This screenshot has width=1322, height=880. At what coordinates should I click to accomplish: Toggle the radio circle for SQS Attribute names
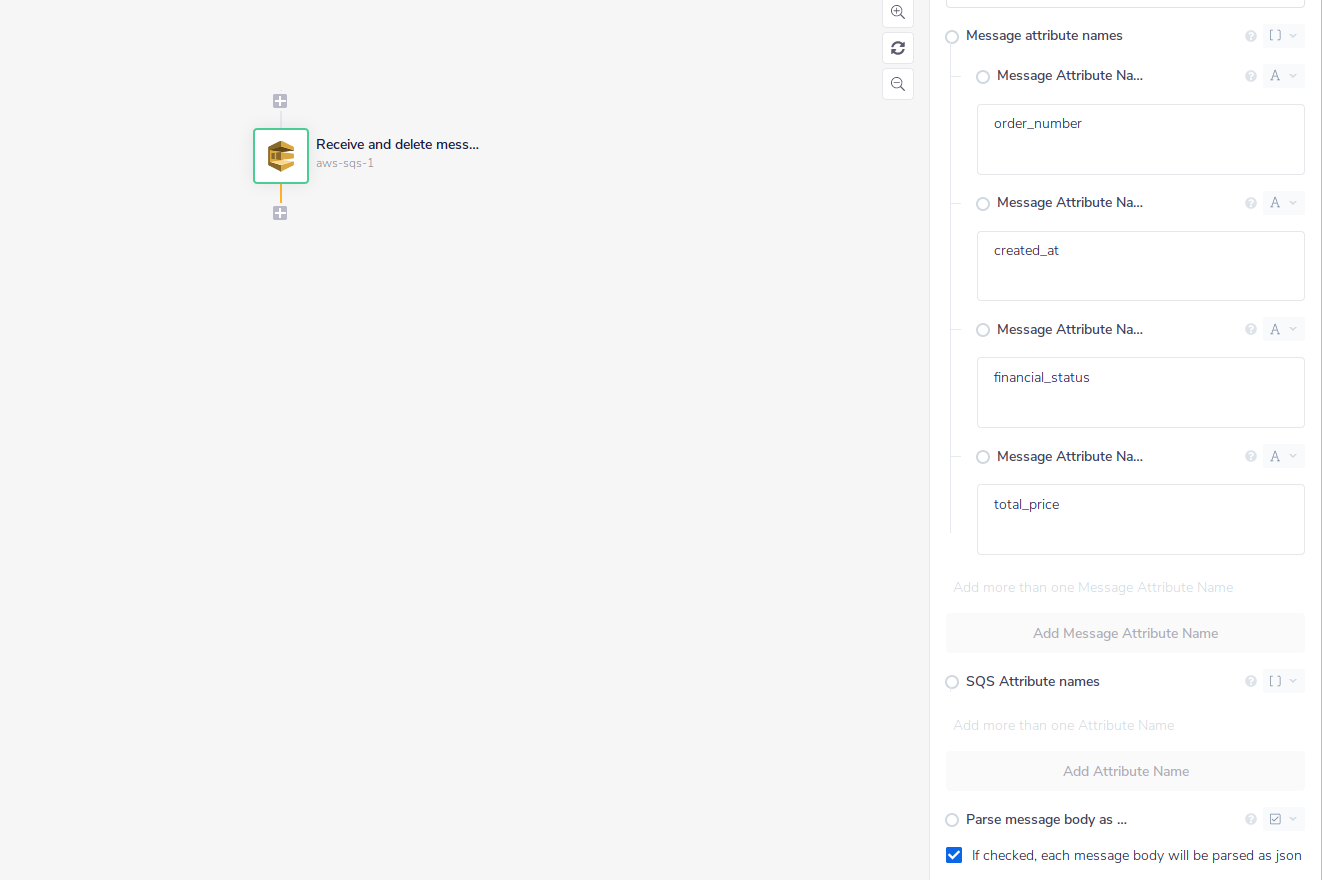click(952, 683)
